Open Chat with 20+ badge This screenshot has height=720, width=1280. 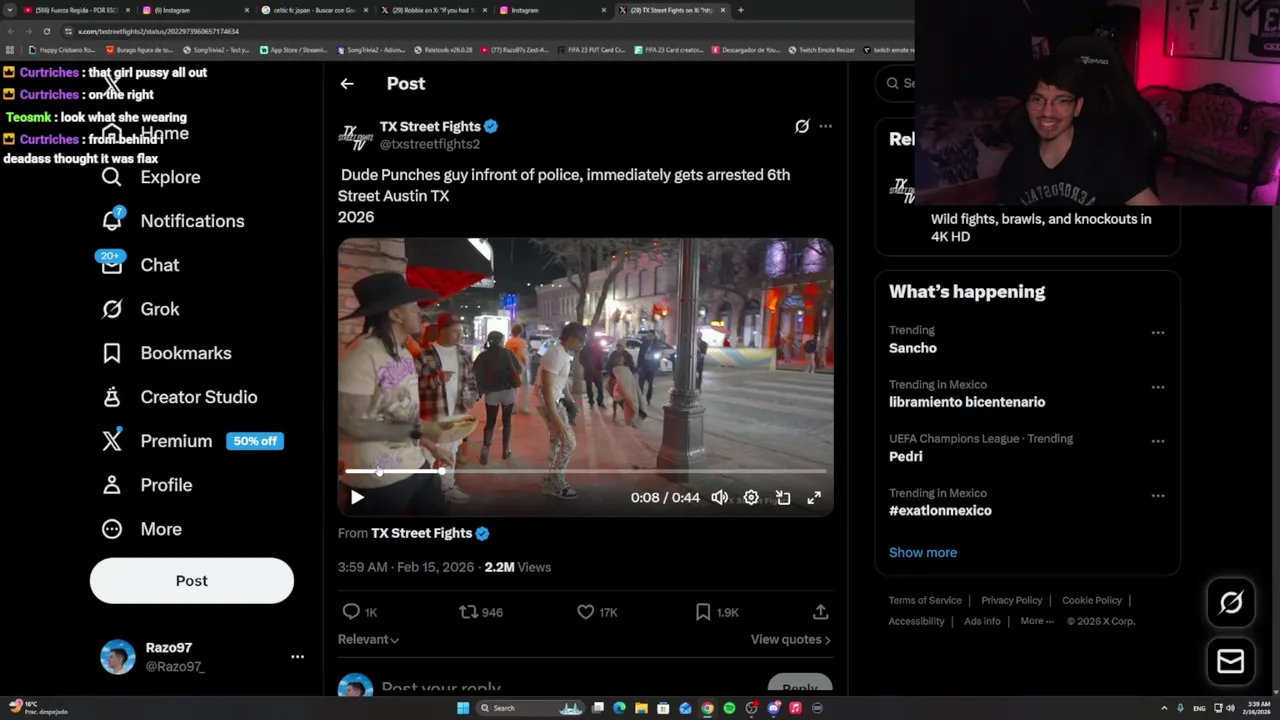140,265
